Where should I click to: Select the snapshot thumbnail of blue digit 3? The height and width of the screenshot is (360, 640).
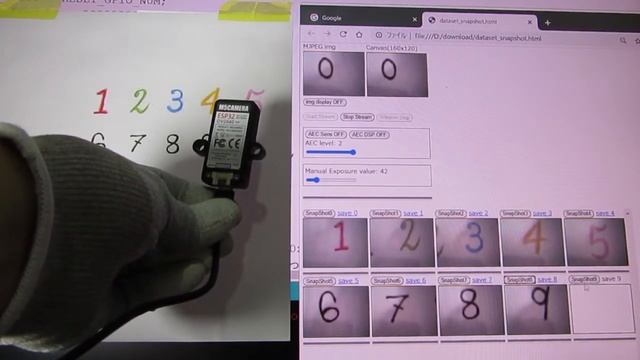[468, 242]
